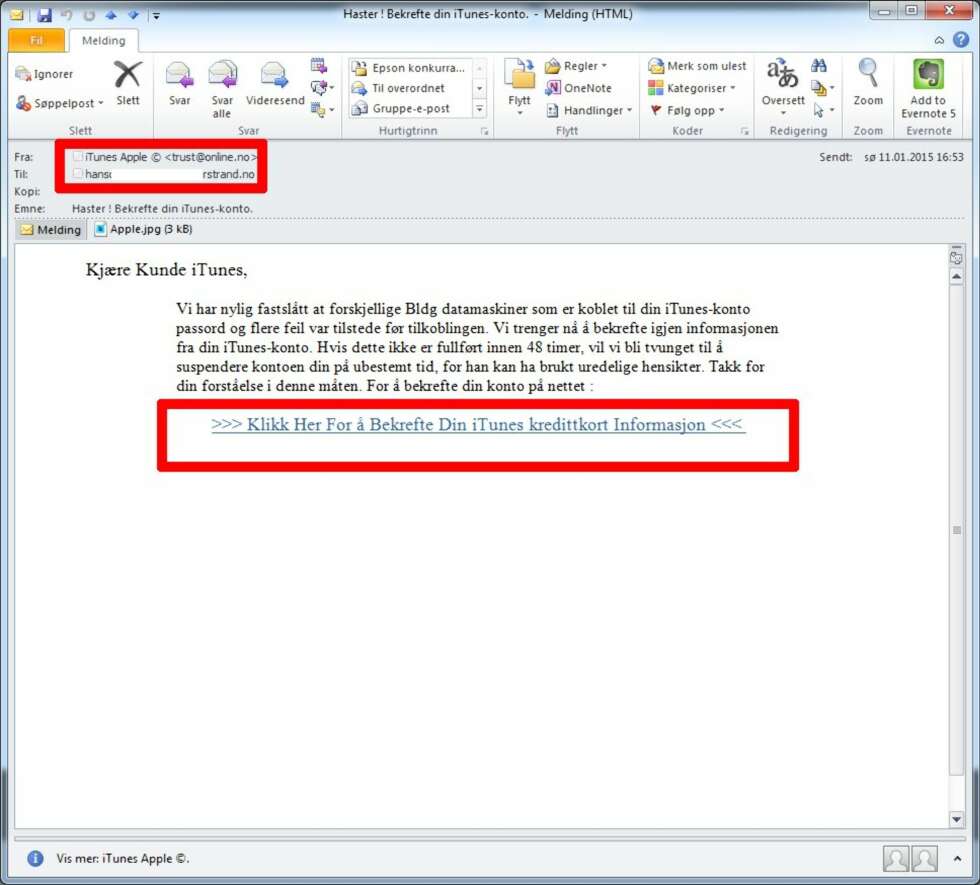
Task: Select the Melding ribbon tab
Action: [x=103, y=41]
